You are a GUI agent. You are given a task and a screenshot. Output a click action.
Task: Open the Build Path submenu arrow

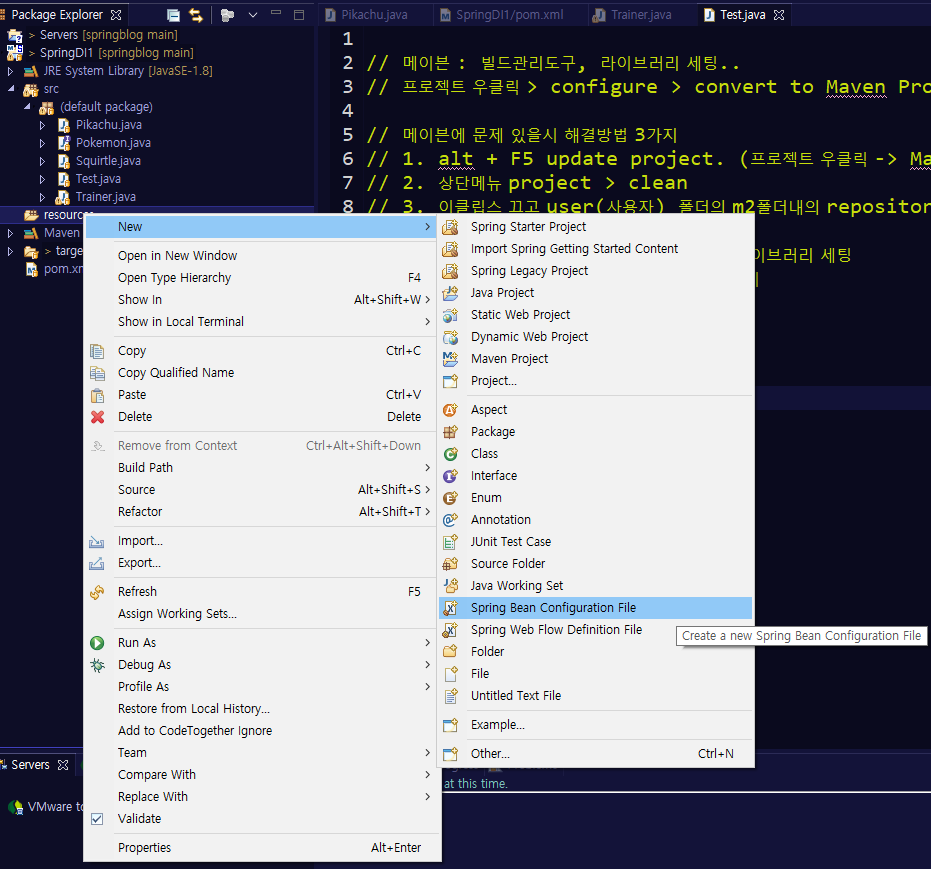coord(428,468)
